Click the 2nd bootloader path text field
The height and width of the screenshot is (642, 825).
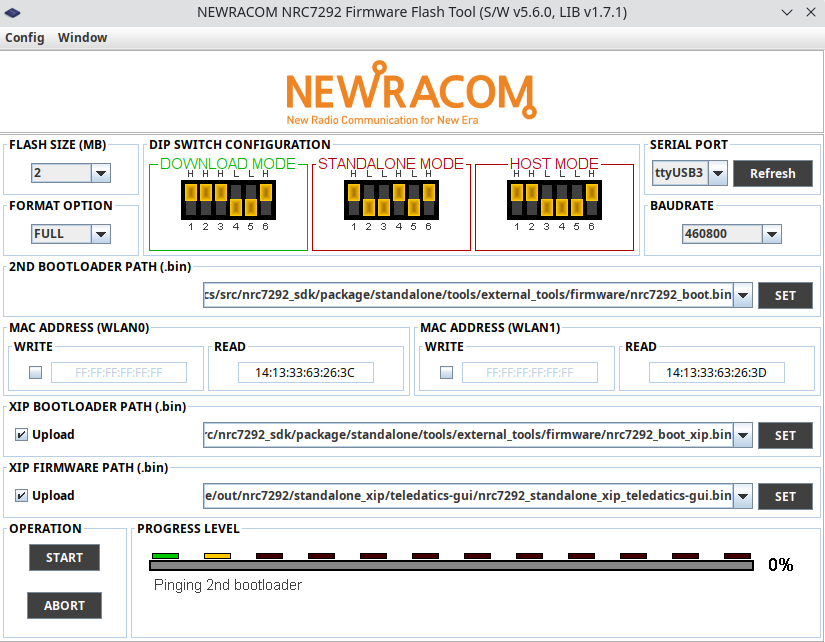click(468, 295)
